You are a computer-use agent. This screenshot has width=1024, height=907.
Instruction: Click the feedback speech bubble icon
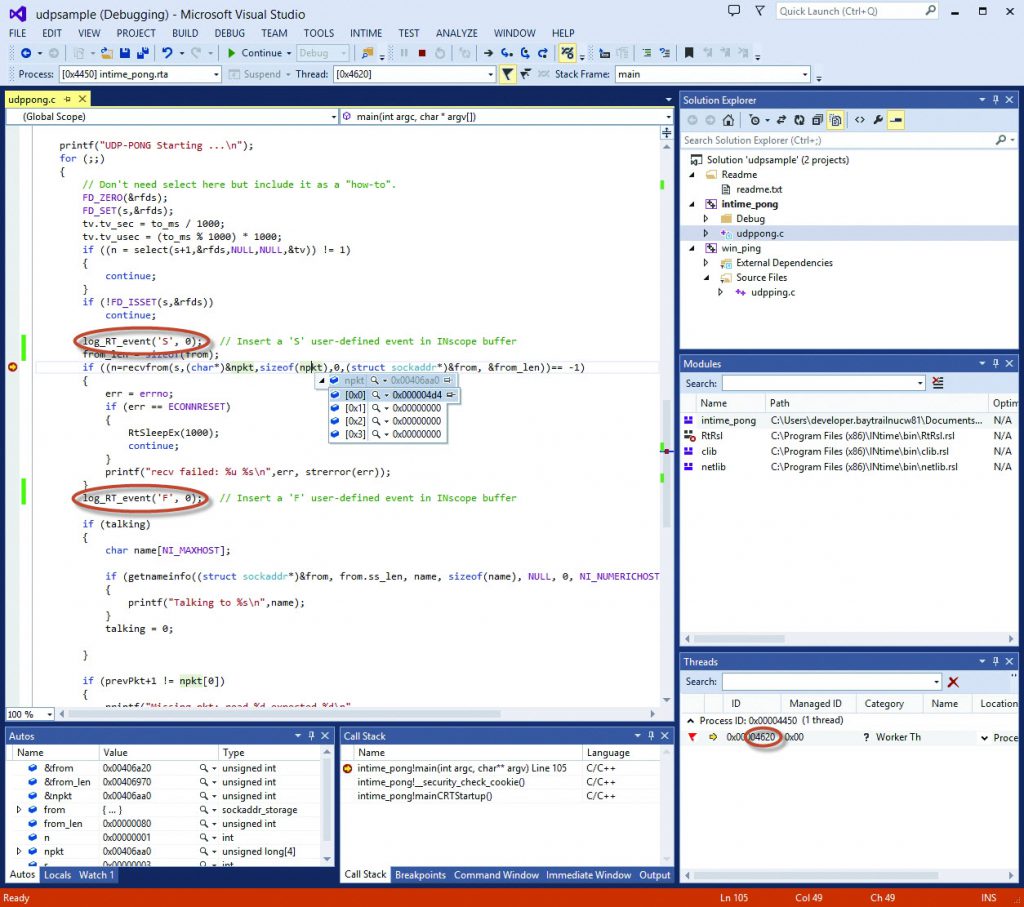(x=734, y=11)
